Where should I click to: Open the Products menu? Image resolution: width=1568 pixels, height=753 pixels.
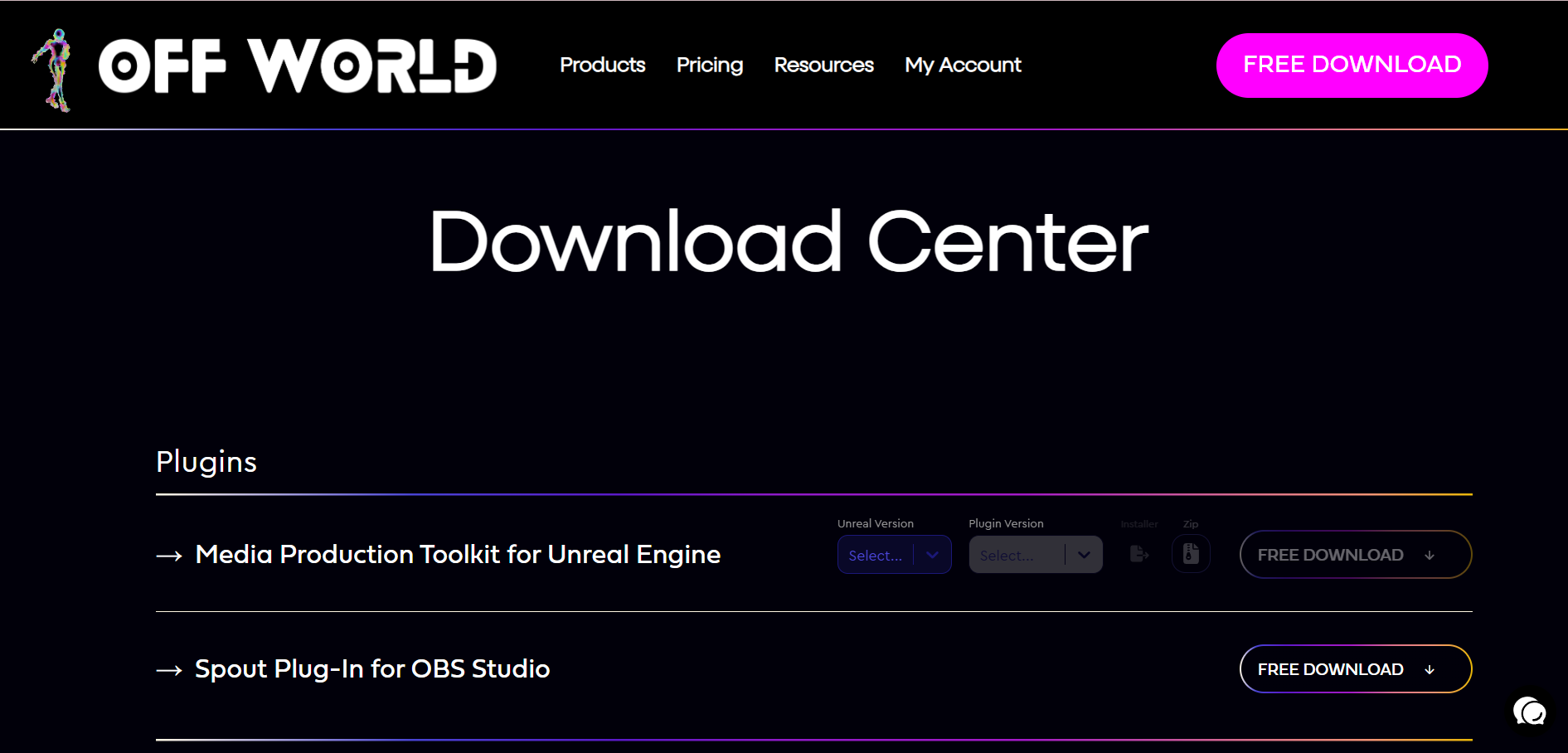coord(603,65)
